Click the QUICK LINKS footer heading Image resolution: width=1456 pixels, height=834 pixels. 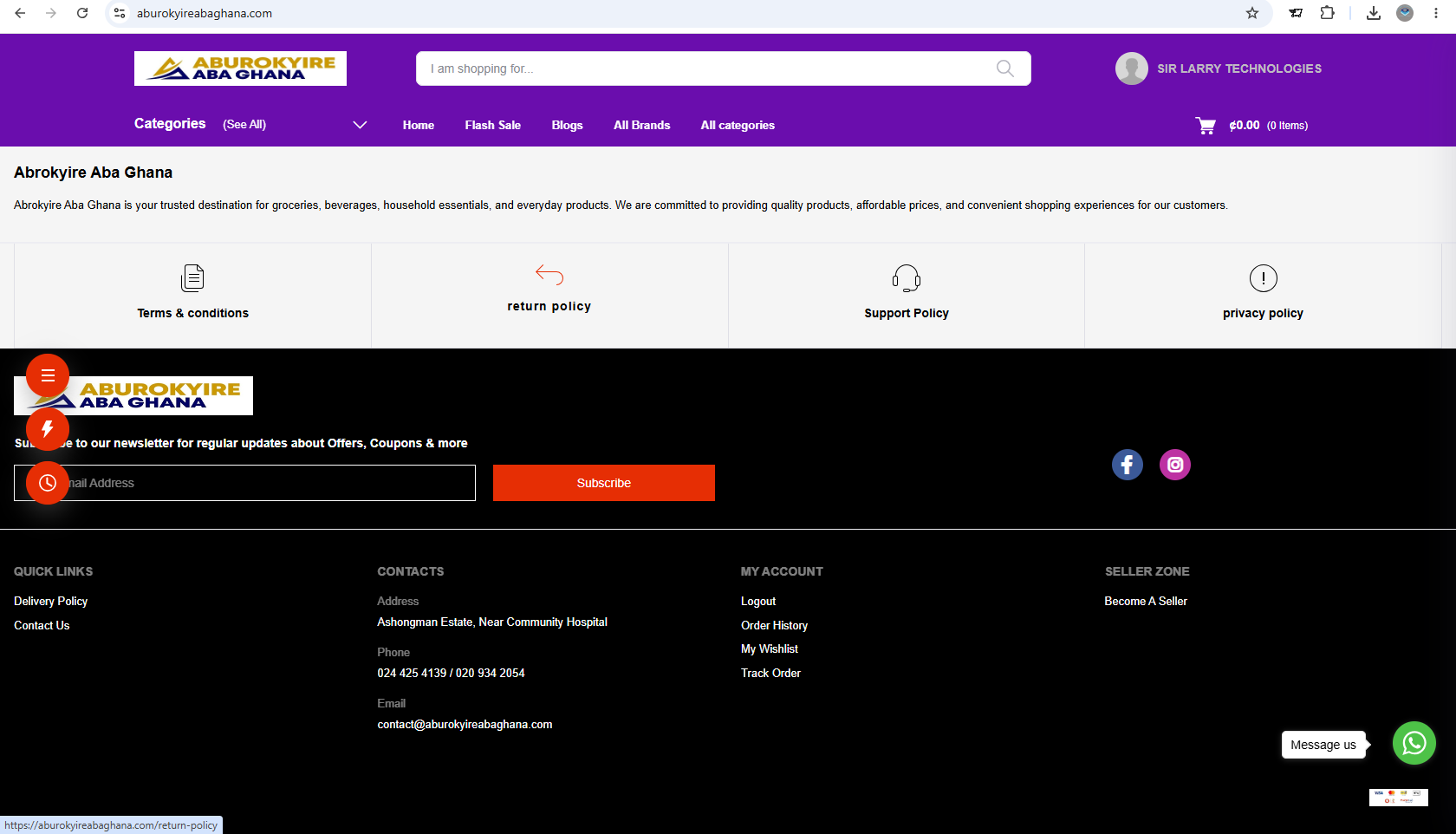pos(53,571)
